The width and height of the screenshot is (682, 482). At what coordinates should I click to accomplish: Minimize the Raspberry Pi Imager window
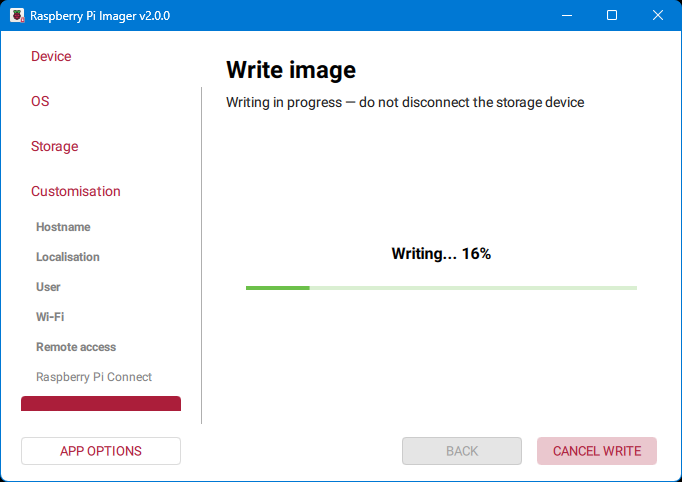(567, 16)
